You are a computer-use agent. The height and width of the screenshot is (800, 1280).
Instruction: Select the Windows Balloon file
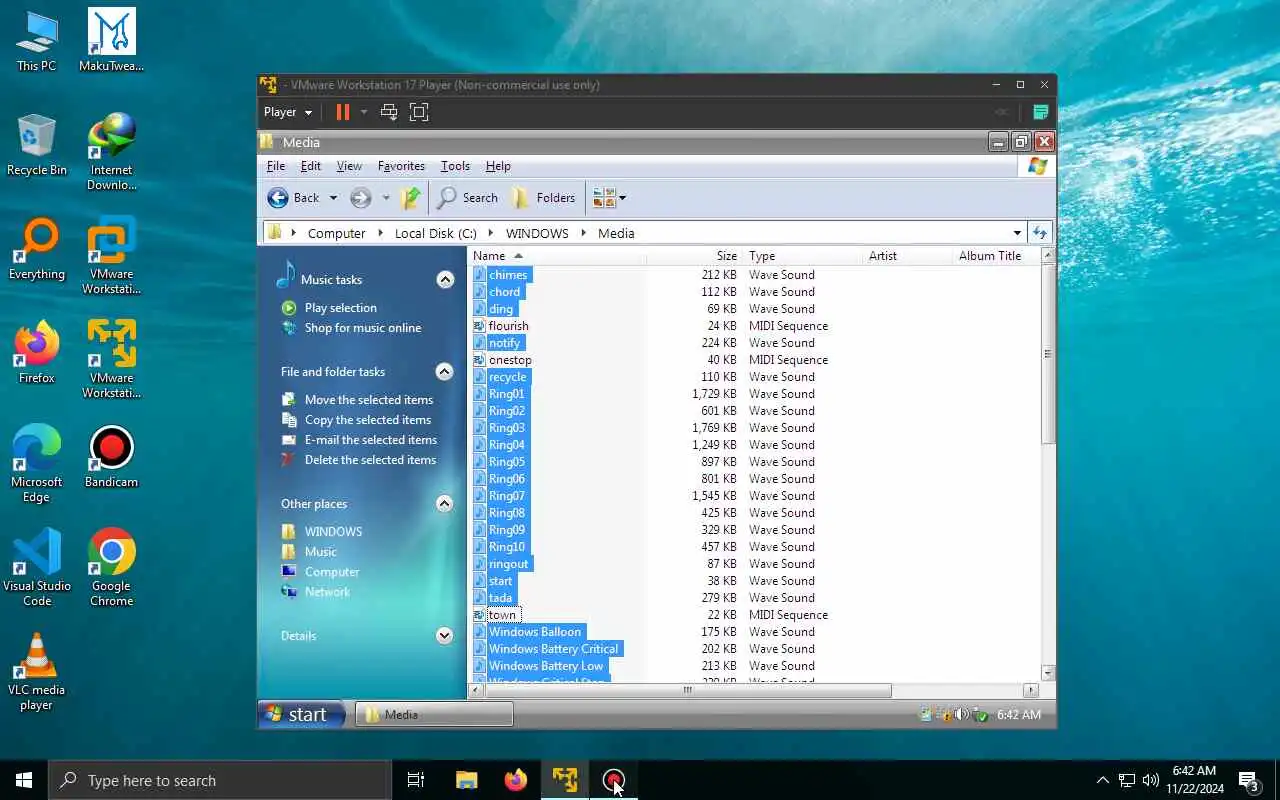(534, 632)
